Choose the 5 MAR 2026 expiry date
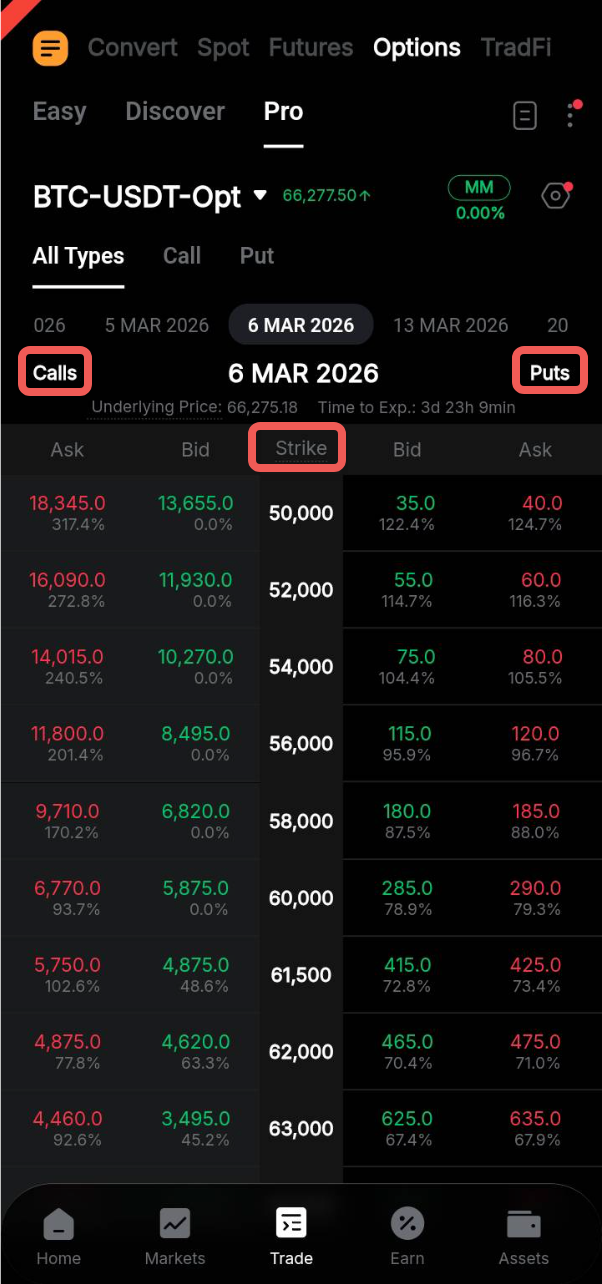Image resolution: width=602 pixels, height=1284 pixels. coord(157,325)
